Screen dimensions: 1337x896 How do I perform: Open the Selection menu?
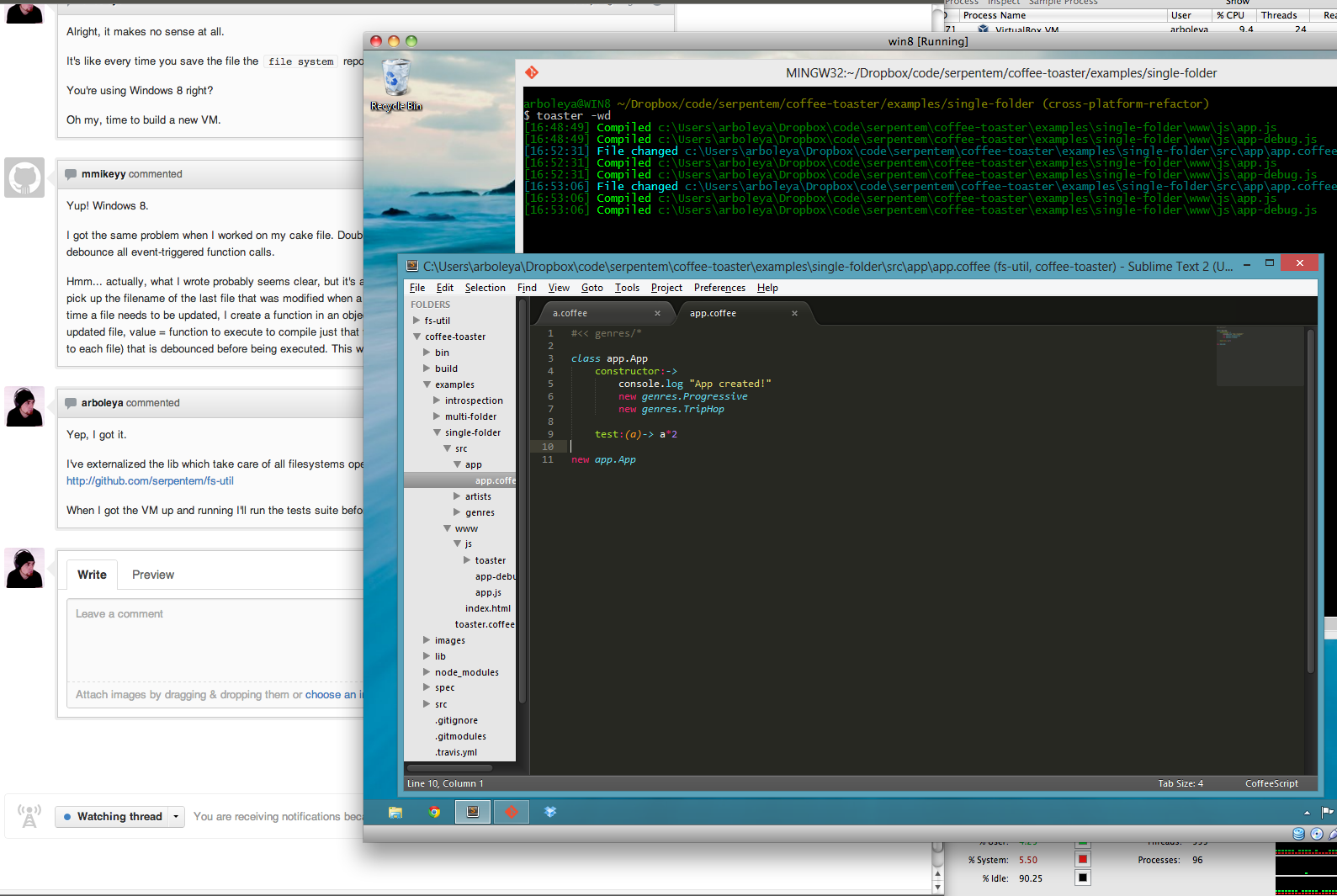(x=485, y=288)
